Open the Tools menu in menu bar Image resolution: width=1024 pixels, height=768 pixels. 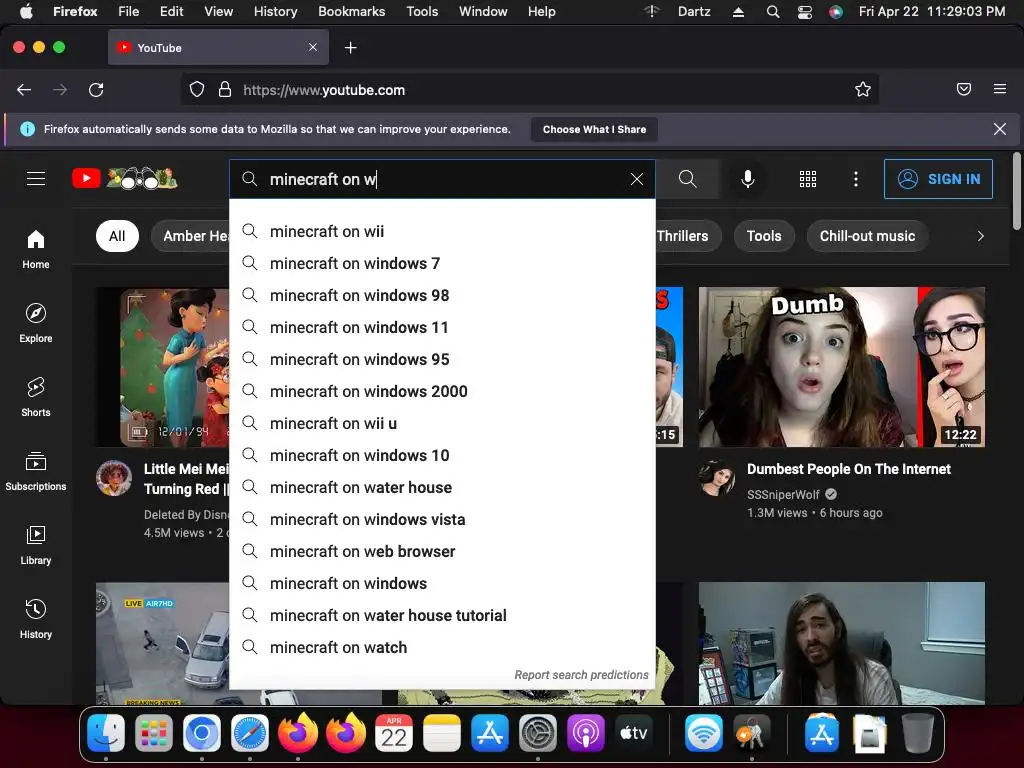click(422, 11)
